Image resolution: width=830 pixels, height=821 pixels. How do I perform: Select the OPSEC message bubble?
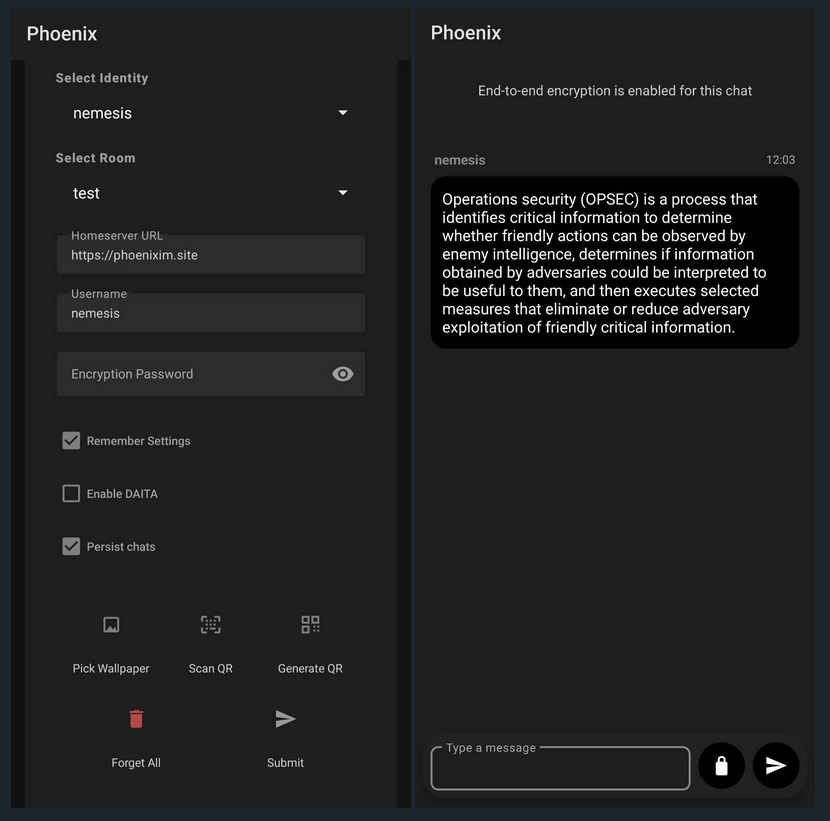(x=614, y=263)
